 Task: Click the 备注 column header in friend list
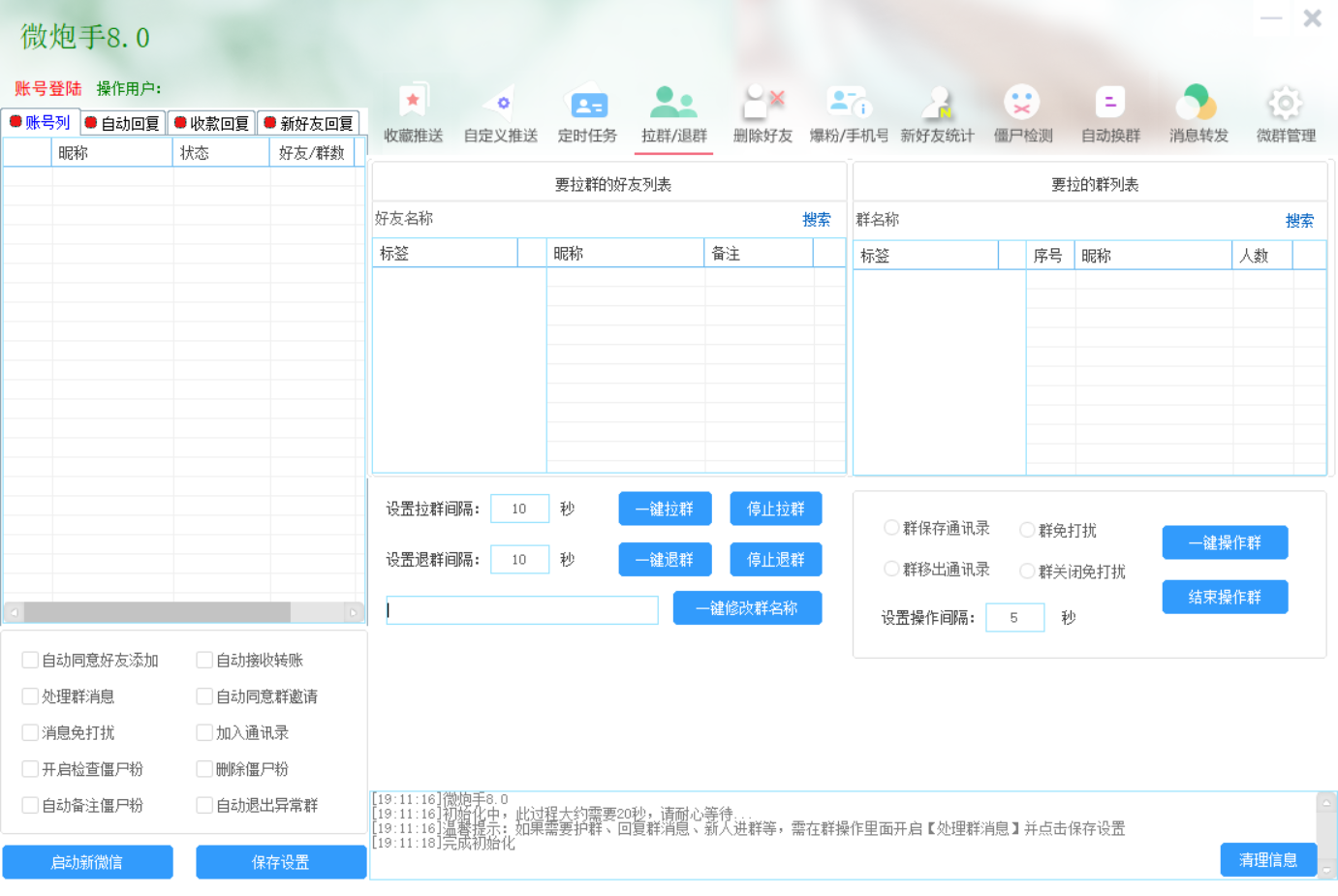(x=758, y=254)
